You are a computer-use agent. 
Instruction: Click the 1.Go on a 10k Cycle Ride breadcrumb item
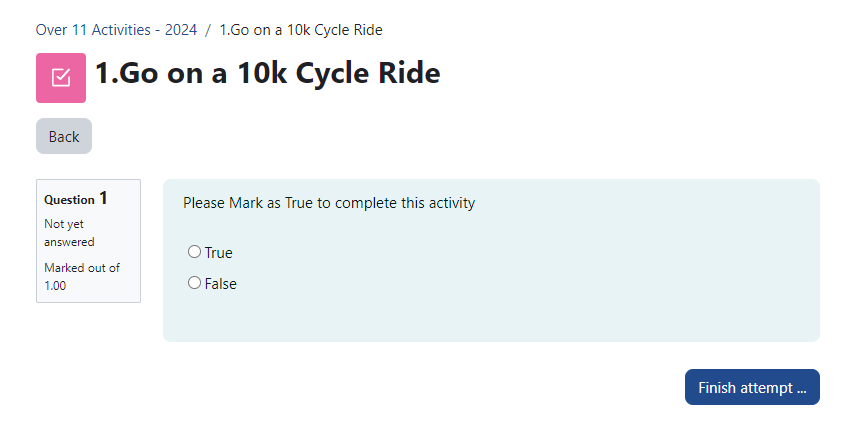[300, 30]
